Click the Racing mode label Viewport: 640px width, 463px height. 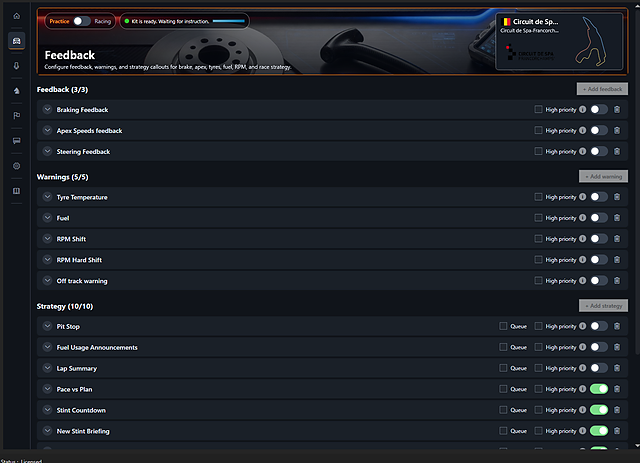(x=102, y=21)
